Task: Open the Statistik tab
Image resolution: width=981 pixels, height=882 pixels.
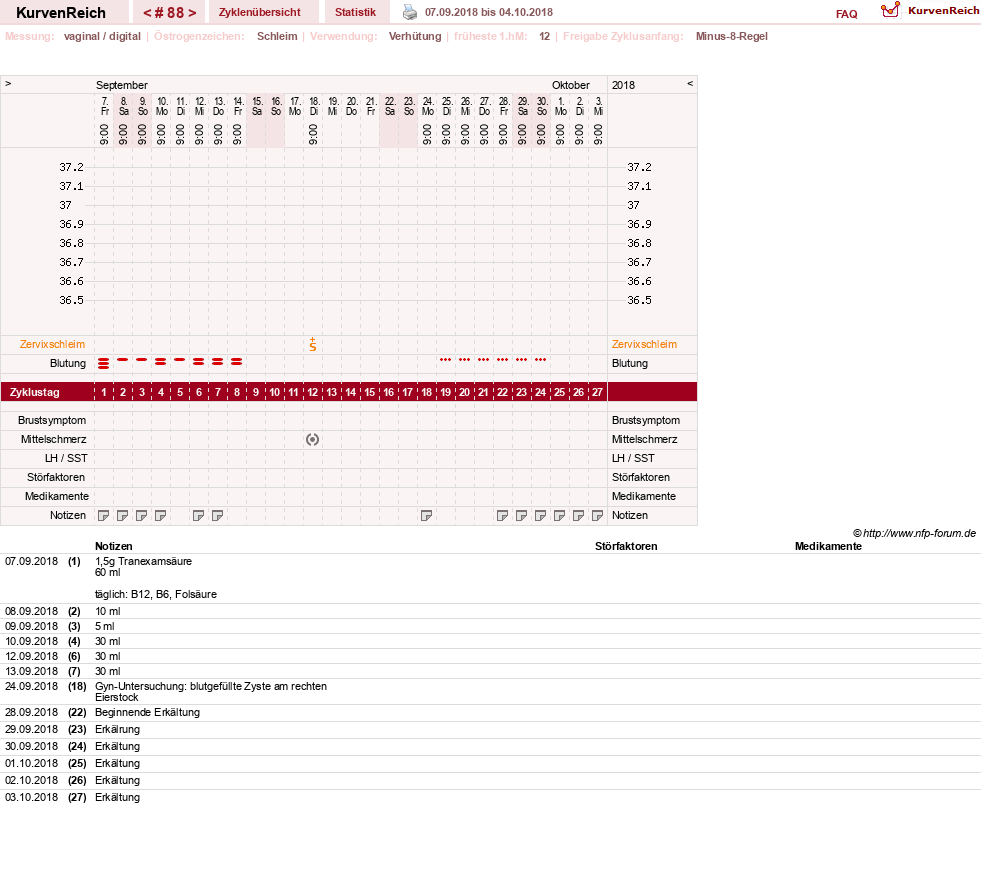Action: (x=355, y=12)
